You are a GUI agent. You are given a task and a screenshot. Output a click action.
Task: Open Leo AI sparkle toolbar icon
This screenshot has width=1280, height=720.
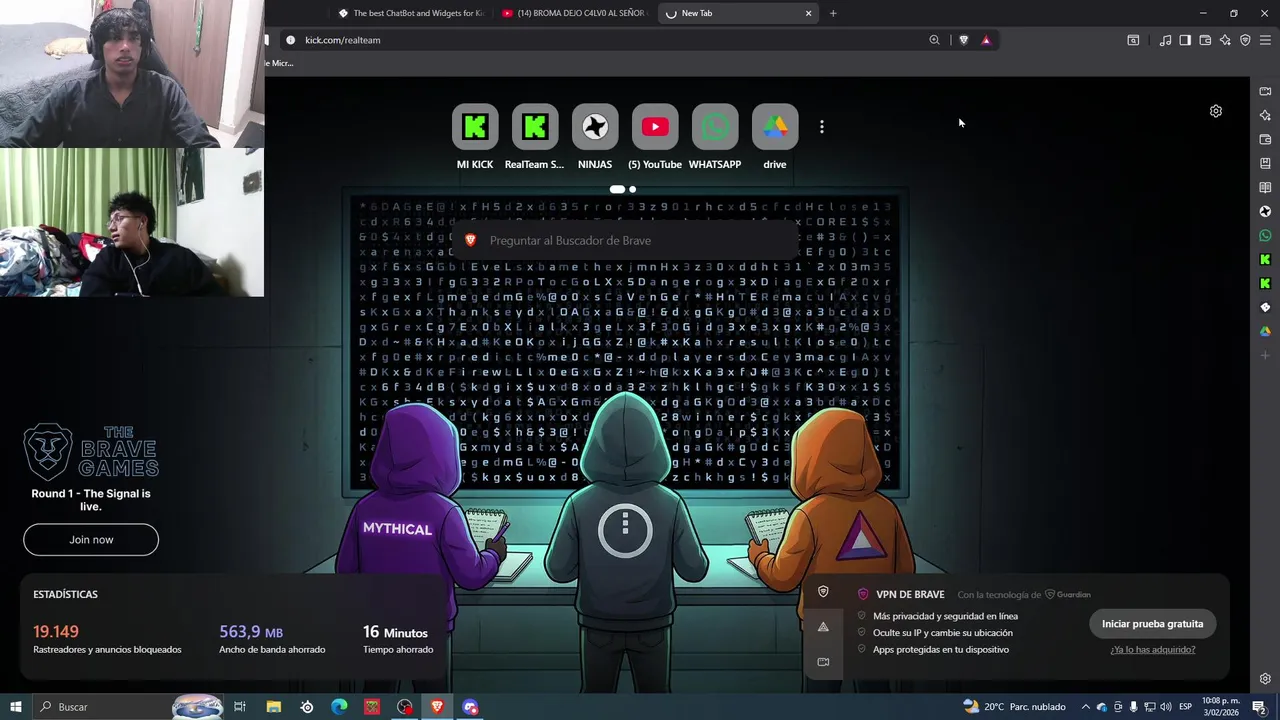coord(1225,40)
